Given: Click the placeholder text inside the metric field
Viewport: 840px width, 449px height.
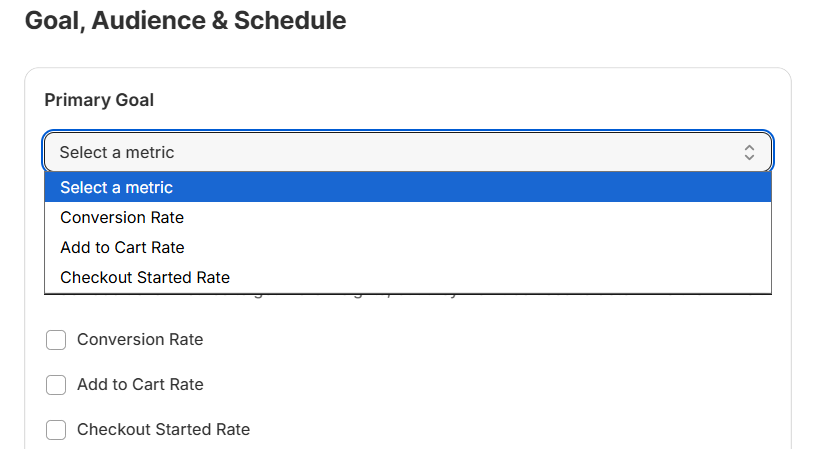Looking at the screenshot, I should [x=116, y=152].
